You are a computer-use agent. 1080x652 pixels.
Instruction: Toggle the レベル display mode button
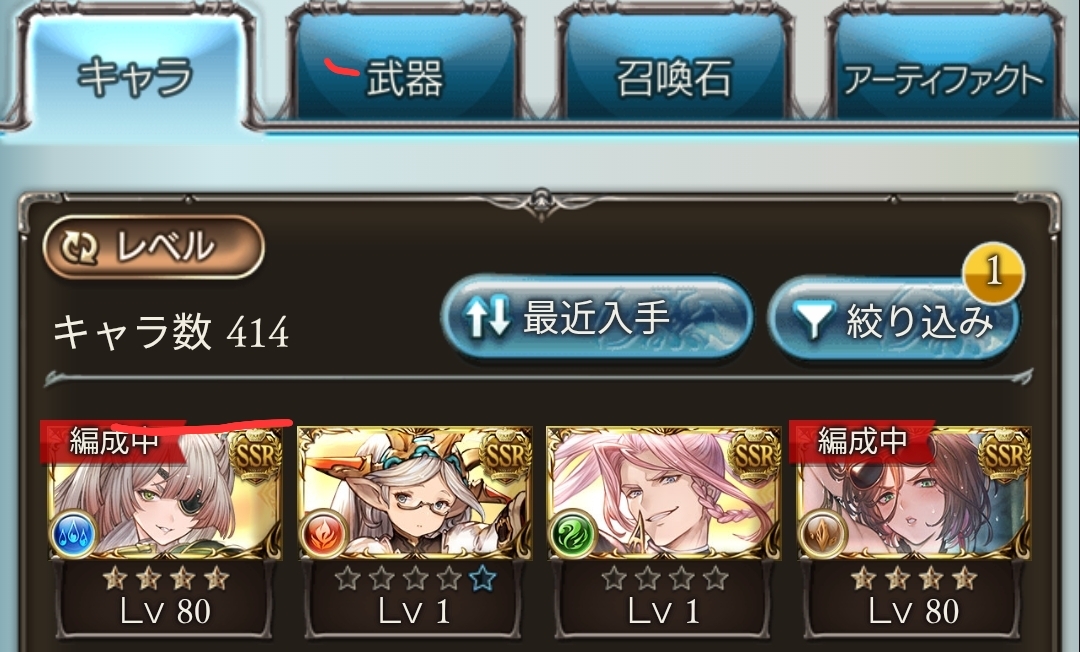tap(154, 246)
